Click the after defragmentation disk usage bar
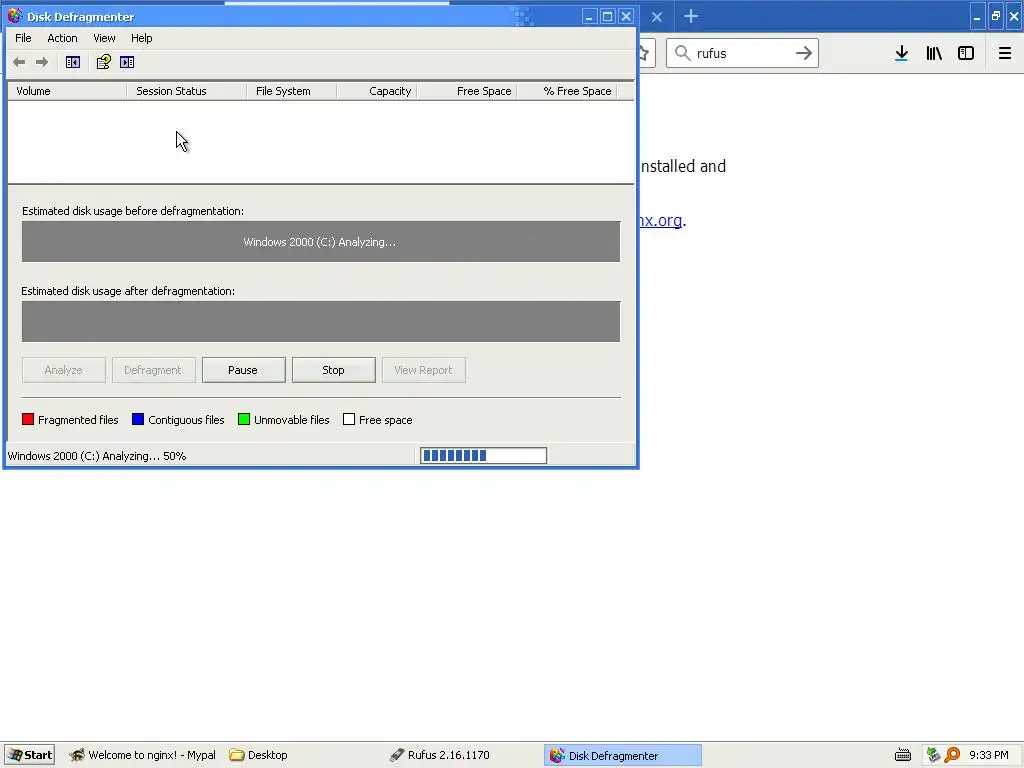 (x=321, y=321)
